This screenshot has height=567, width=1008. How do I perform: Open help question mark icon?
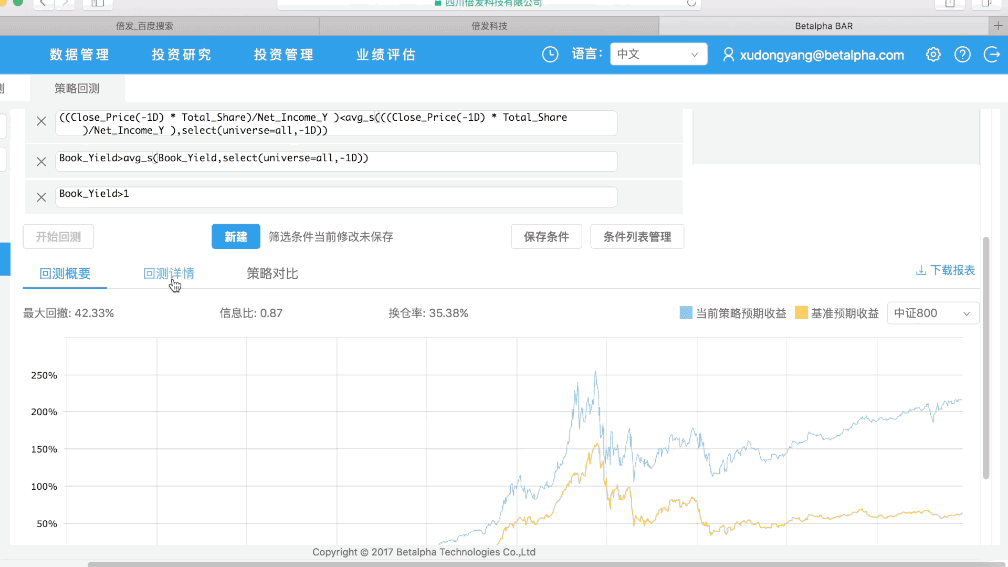coord(962,55)
